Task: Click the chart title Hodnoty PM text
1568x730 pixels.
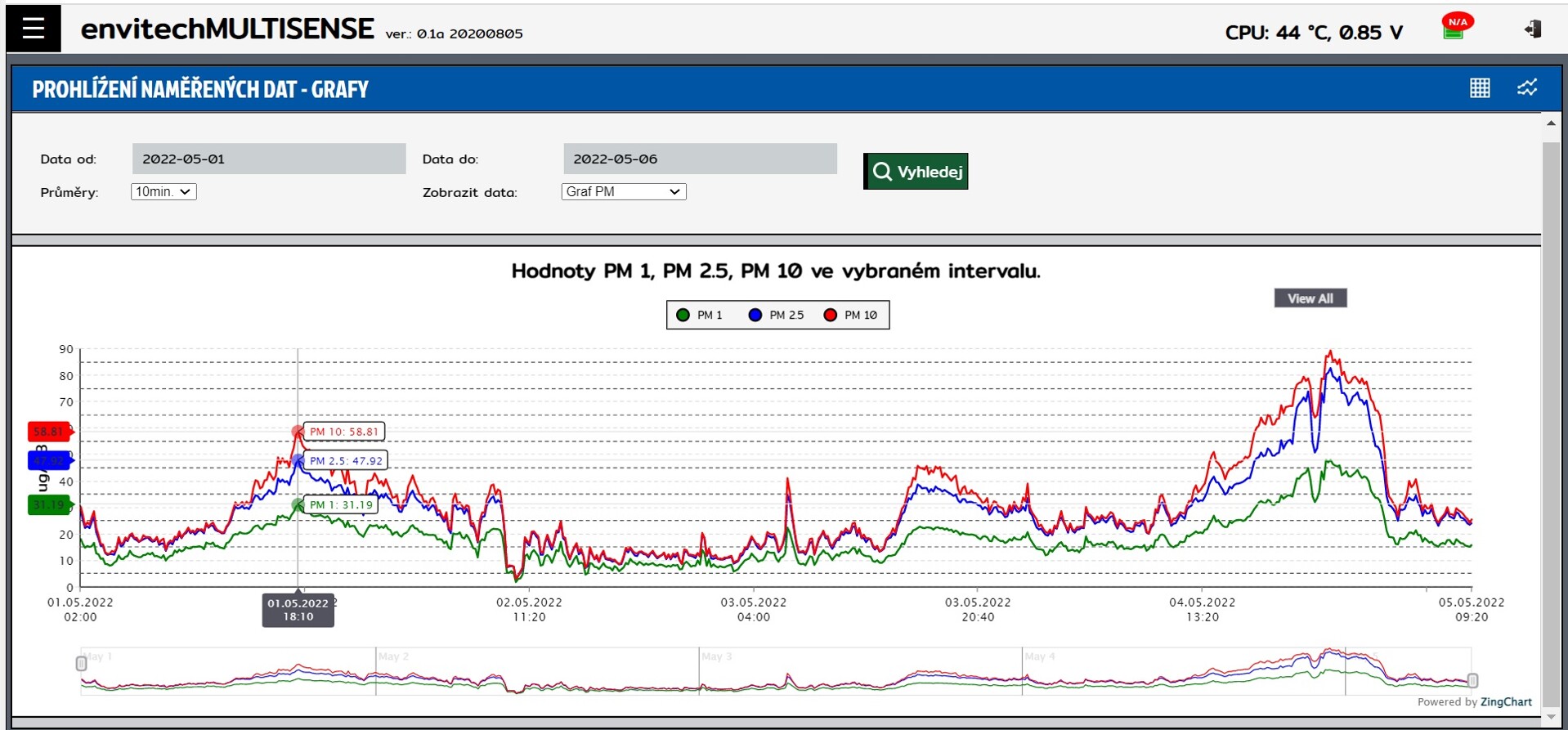Action: coord(776,271)
